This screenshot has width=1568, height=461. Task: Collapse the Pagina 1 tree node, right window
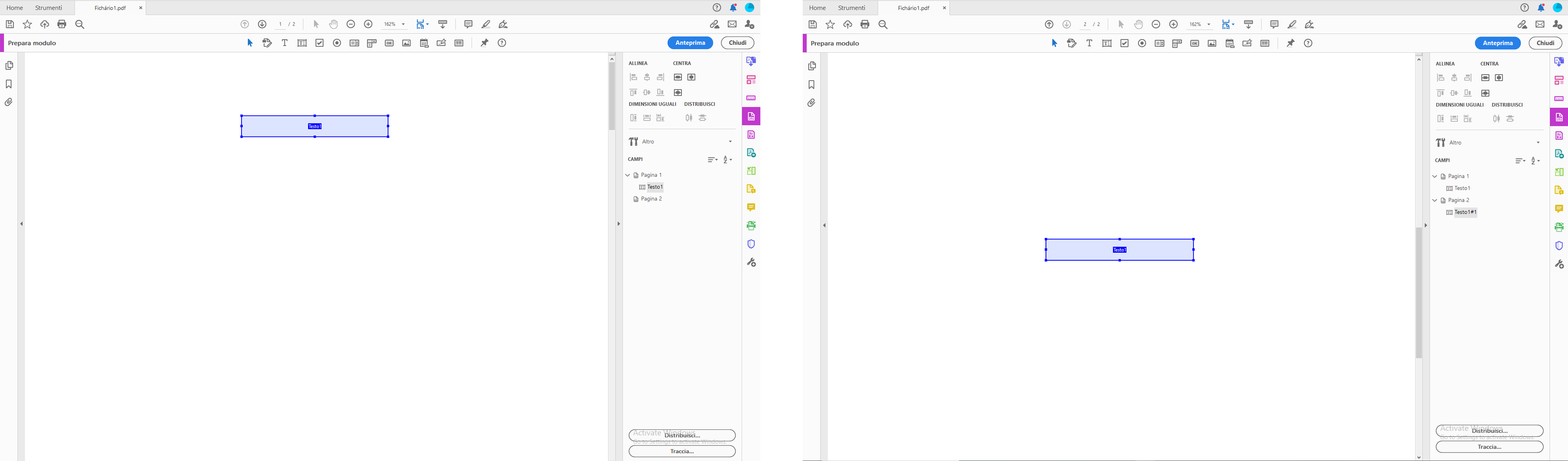click(1435, 177)
